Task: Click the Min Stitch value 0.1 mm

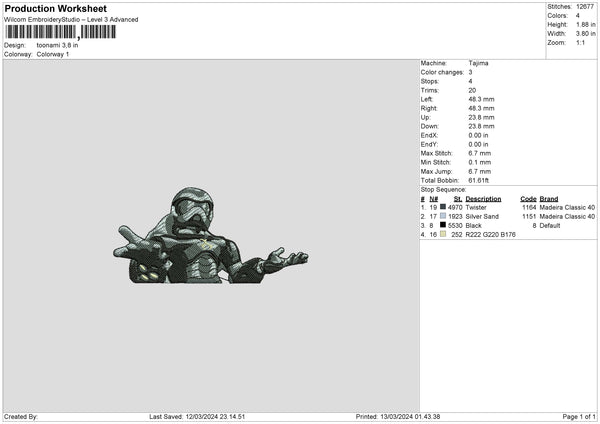Action: pos(479,162)
